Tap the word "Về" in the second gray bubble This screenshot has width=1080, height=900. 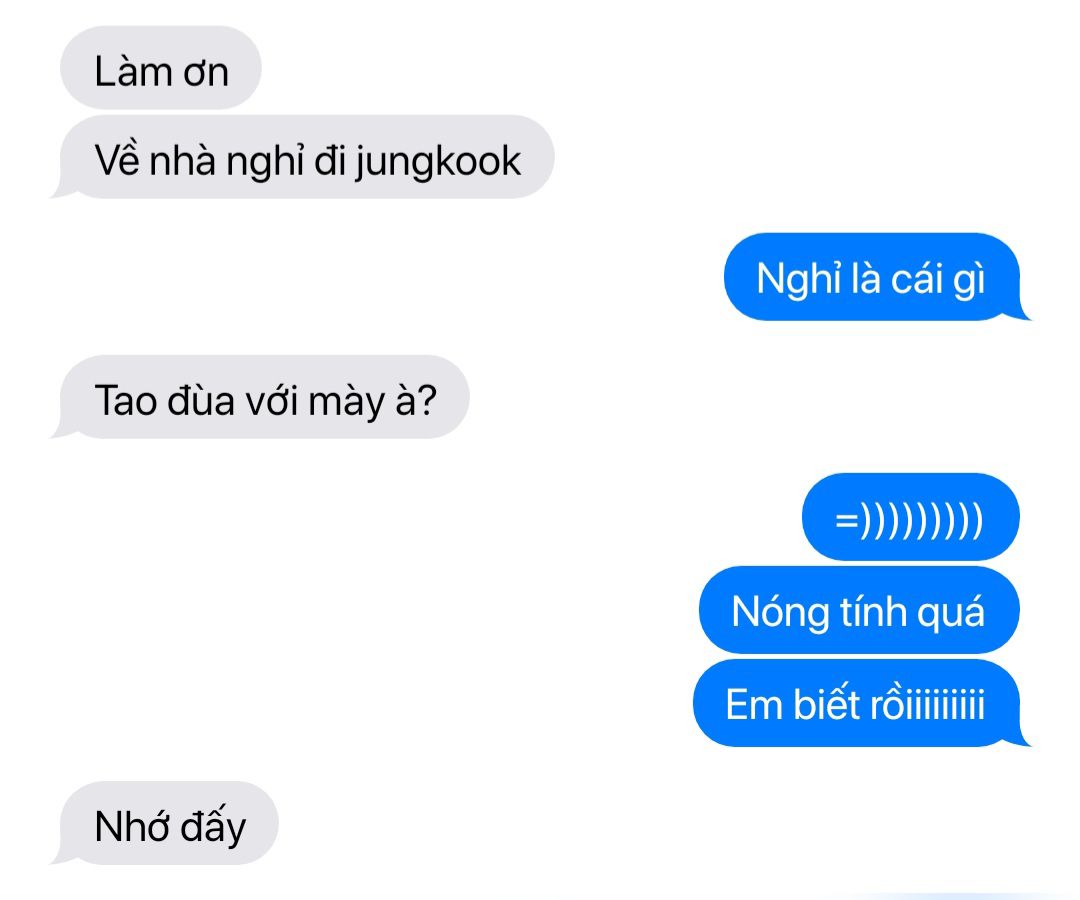pos(116,158)
